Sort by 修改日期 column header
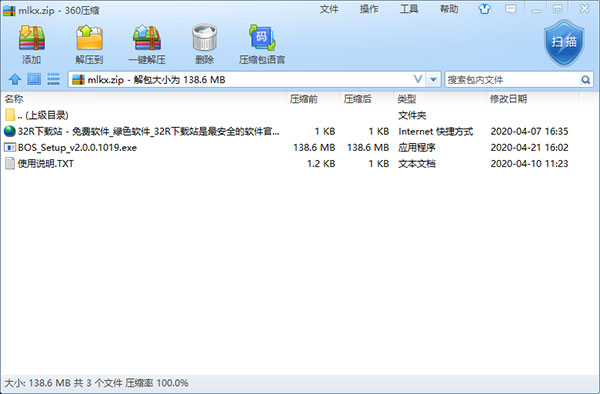The image size is (600, 394). [x=509, y=99]
